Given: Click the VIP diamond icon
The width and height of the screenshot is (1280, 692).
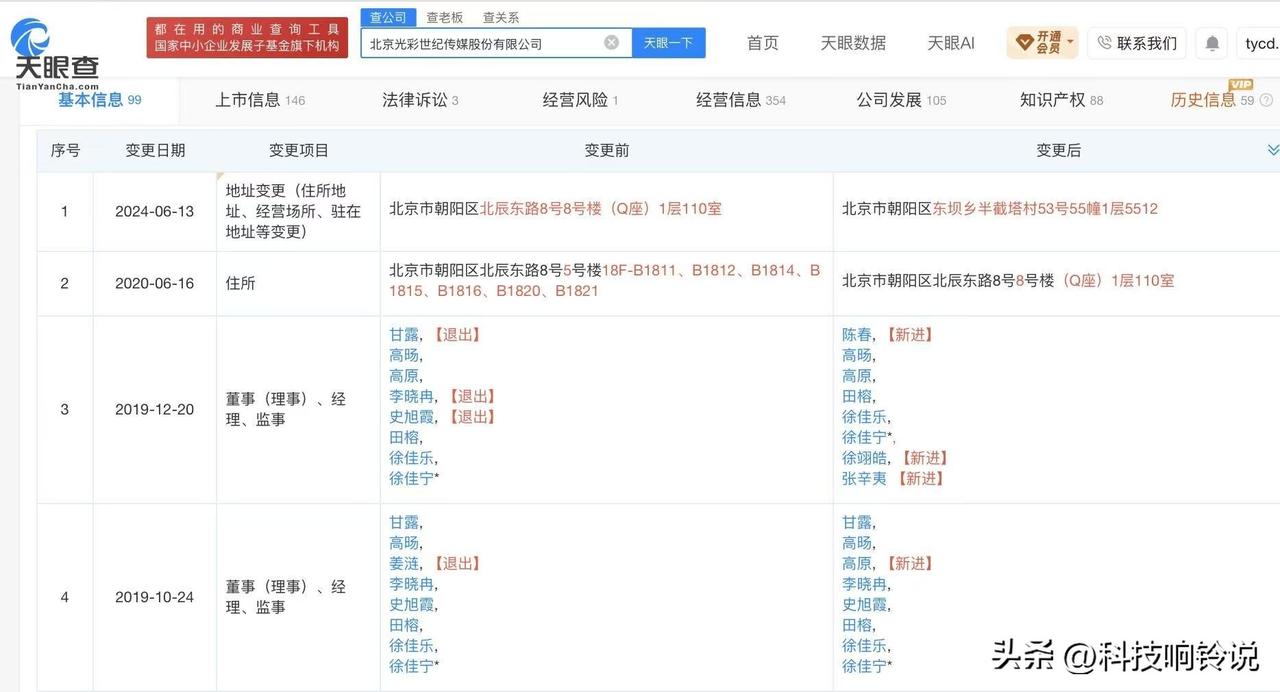Looking at the screenshot, I should 1024,42.
